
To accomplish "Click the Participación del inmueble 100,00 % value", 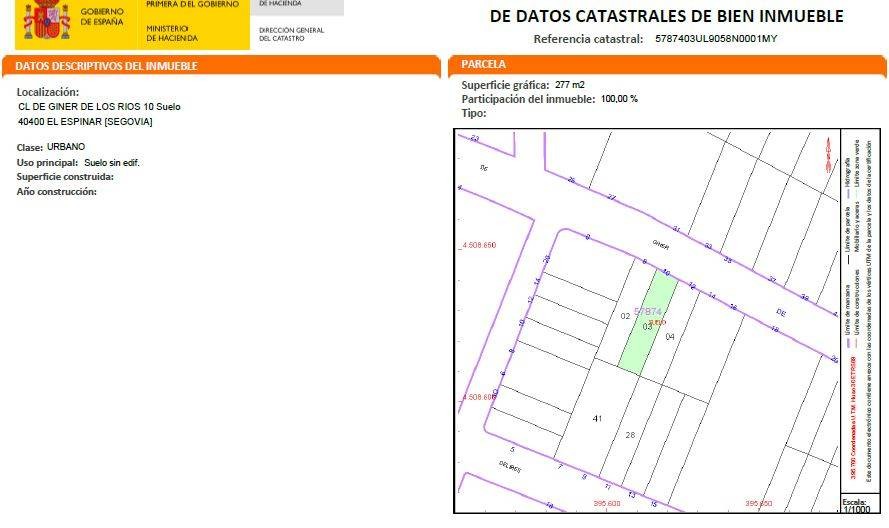I will pyautogui.click(x=618, y=99).
